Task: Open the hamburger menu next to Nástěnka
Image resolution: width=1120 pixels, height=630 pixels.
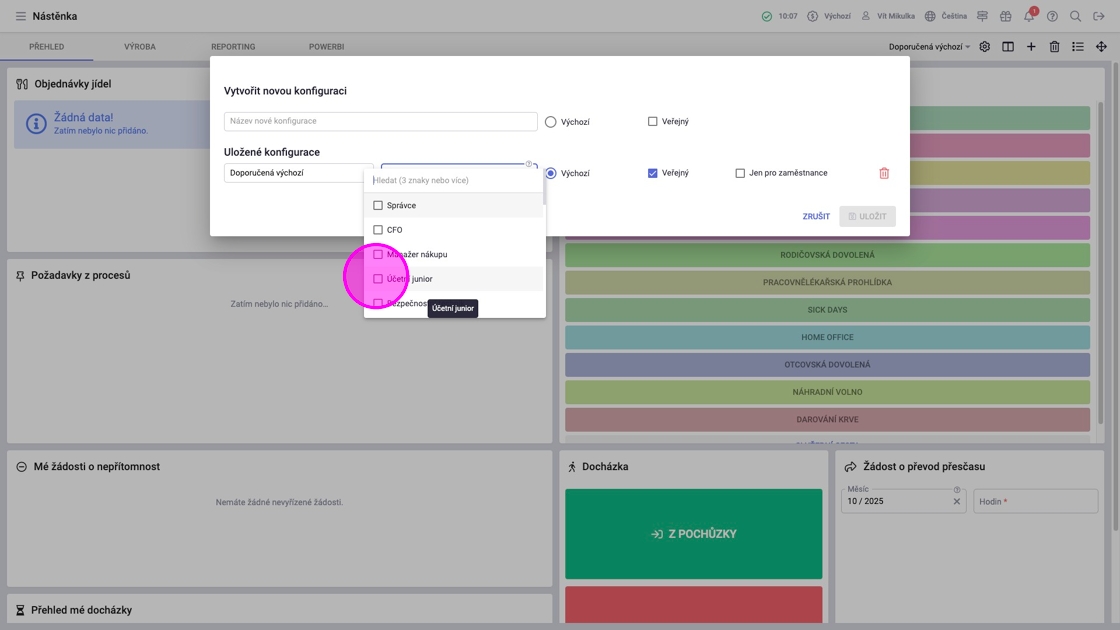Action: 21,16
